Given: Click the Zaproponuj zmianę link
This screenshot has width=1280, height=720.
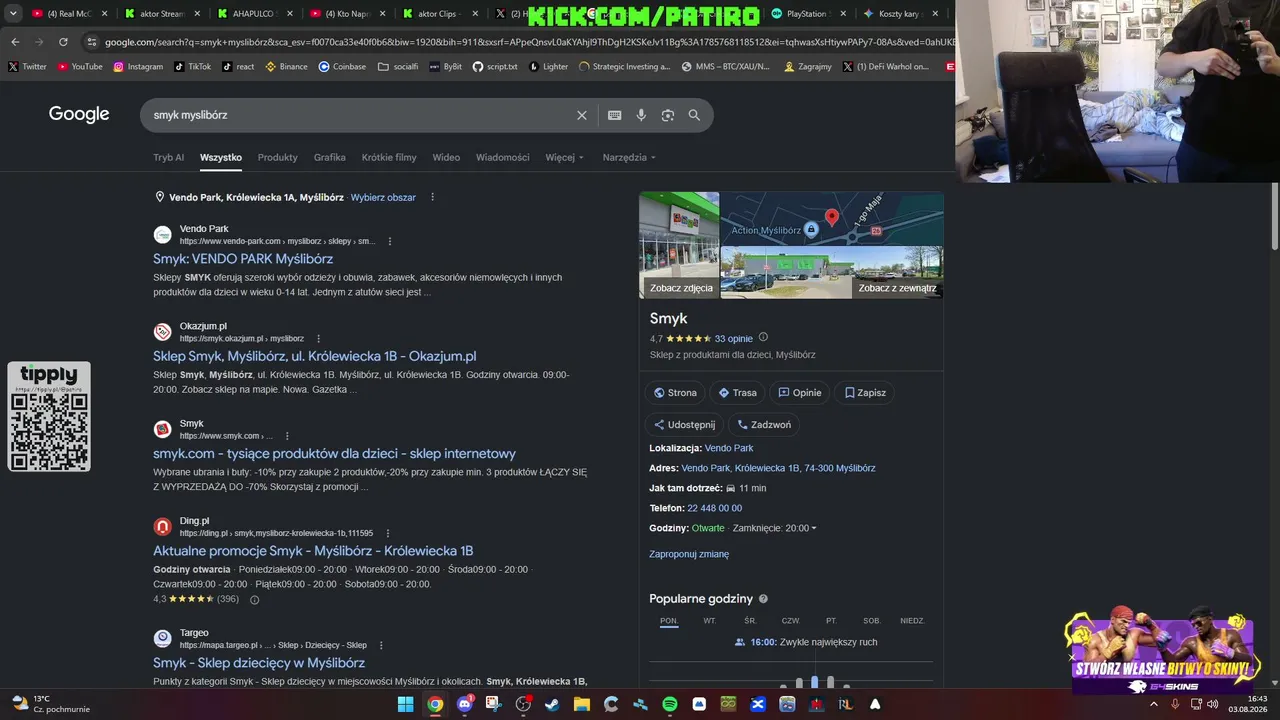Looking at the screenshot, I should point(689,554).
